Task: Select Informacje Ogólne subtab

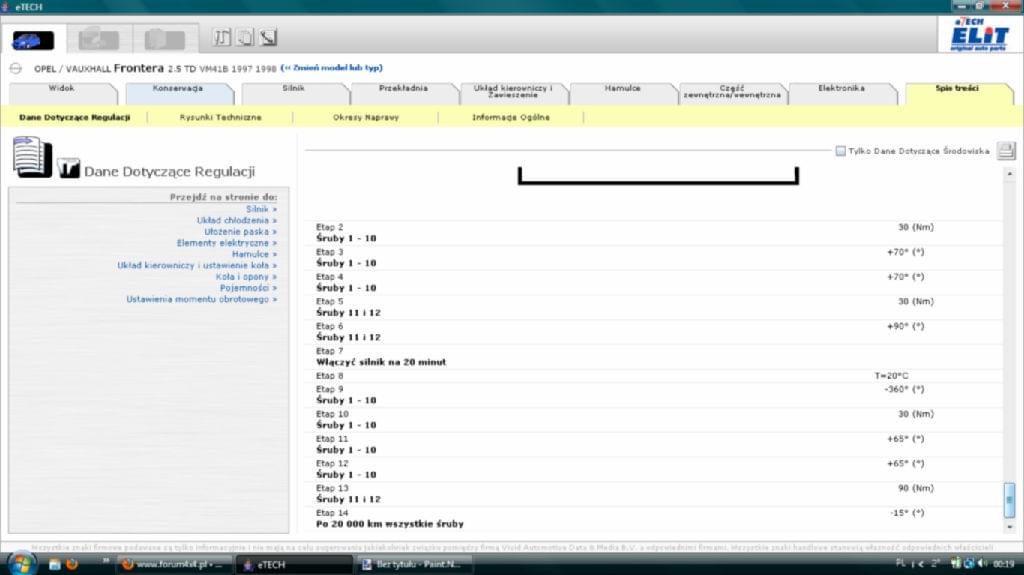Action: pos(511,118)
